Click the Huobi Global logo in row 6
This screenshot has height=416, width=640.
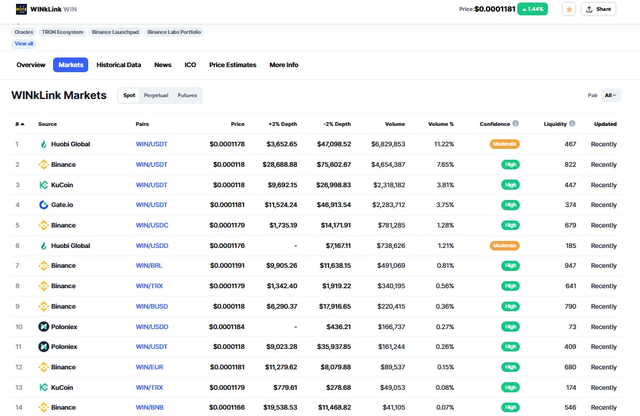point(43,246)
